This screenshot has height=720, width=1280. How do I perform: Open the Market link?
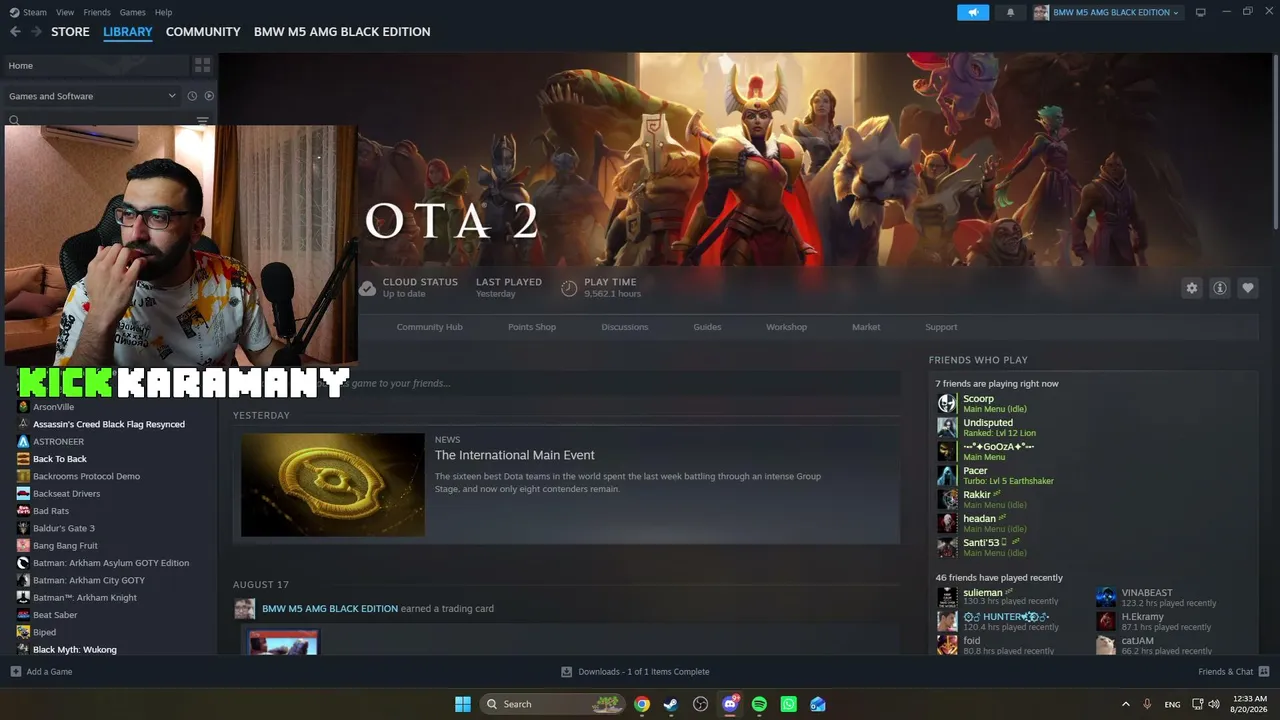pyautogui.click(x=866, y=327)
